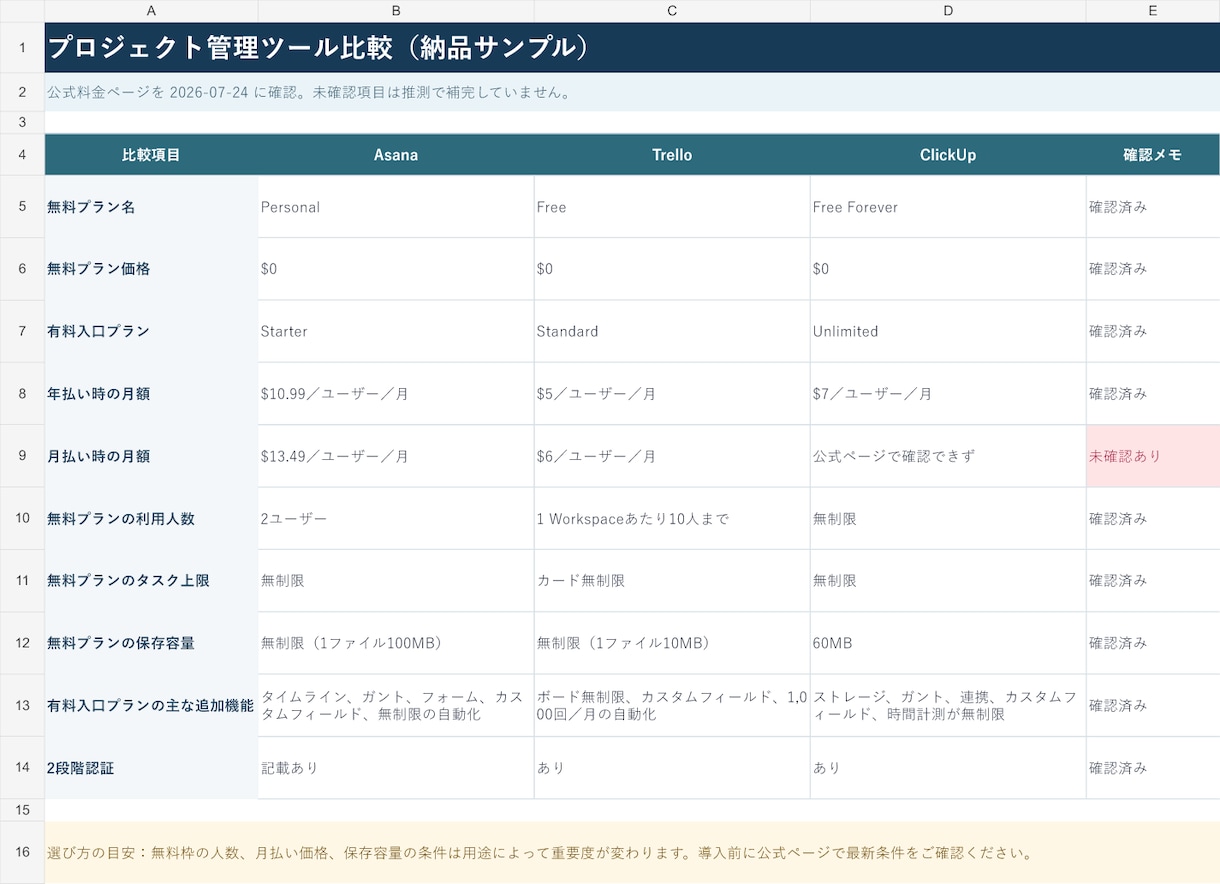Select the 60MB cell
The height and width of the screenshot is (884, 1220).
click(948, 643)
